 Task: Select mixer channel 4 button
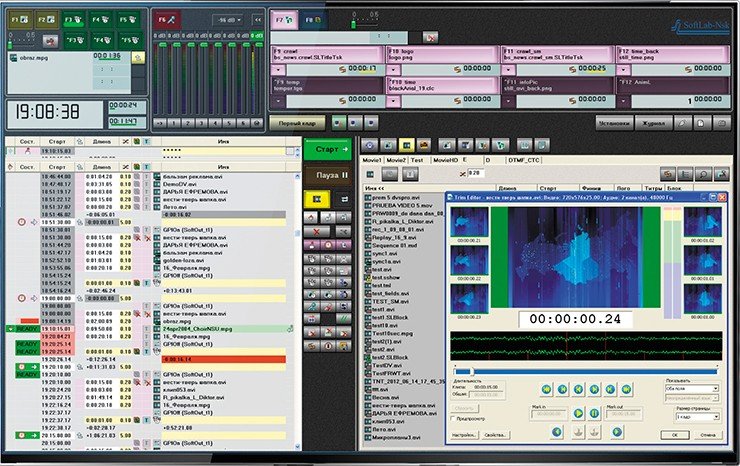tap(215, 123)
